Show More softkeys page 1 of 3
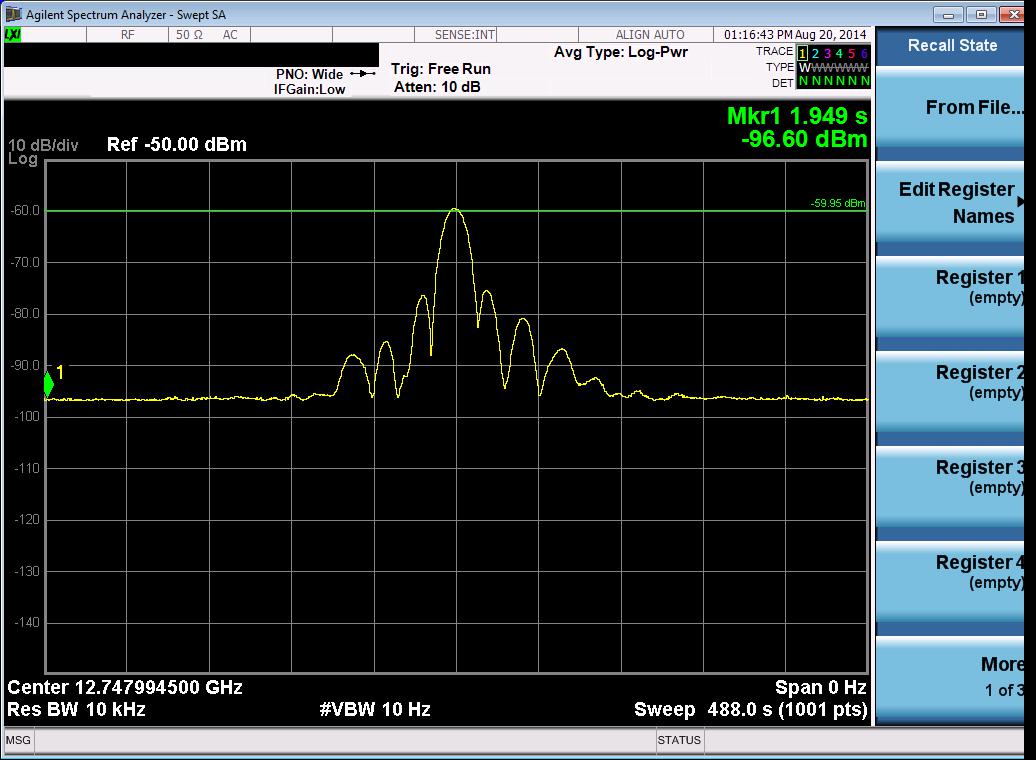Viewport: 1036px width, 760px height. click(x=955, y=676)
